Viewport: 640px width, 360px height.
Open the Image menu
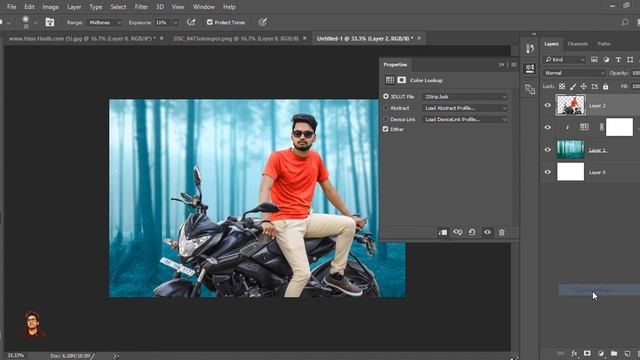click(x=51, y=7)
